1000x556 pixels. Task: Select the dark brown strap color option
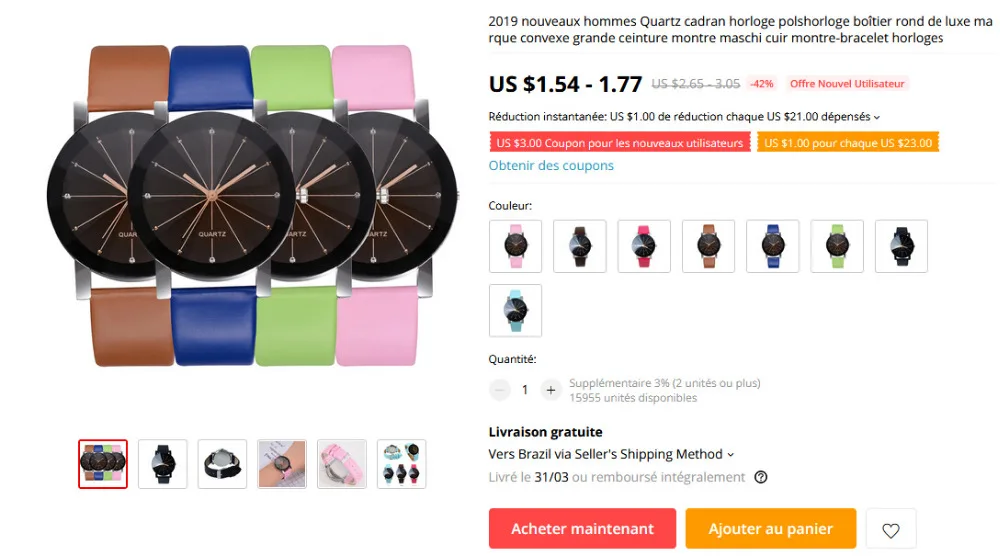[x=580, y=246]
